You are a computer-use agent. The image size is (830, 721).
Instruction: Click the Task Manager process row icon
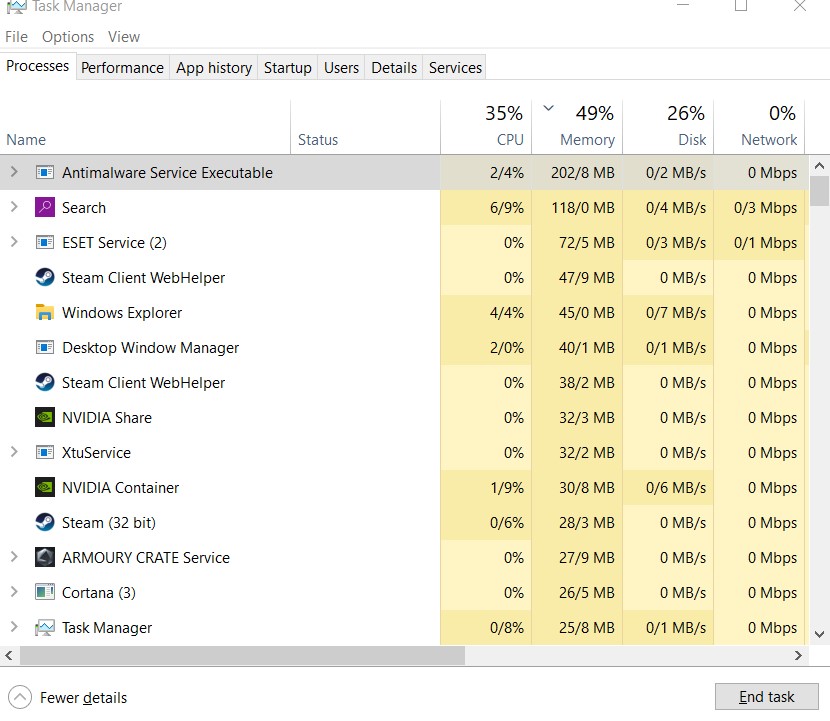pyautogui.click(x=44, y=628)
